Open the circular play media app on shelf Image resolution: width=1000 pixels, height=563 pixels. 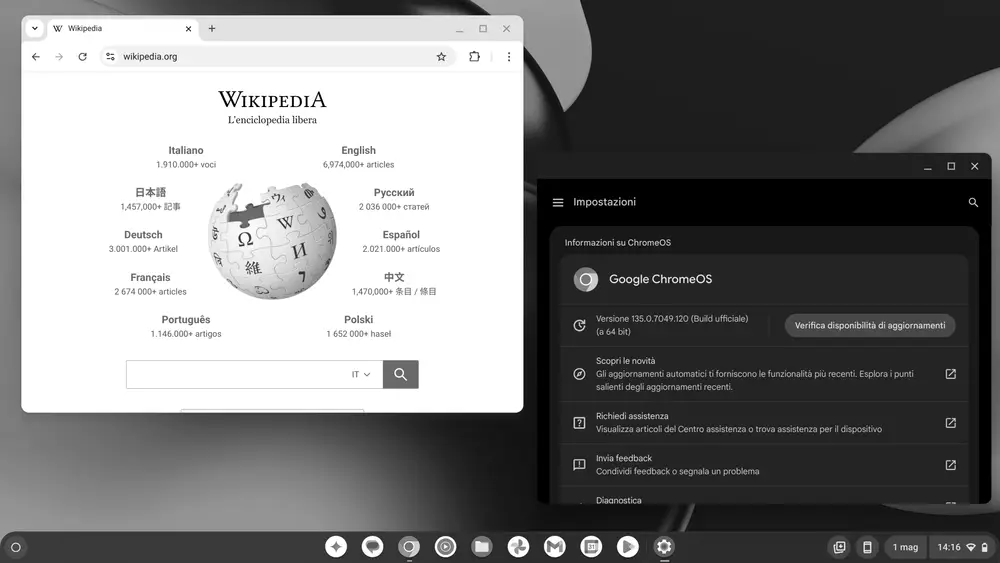click(445, 546)
